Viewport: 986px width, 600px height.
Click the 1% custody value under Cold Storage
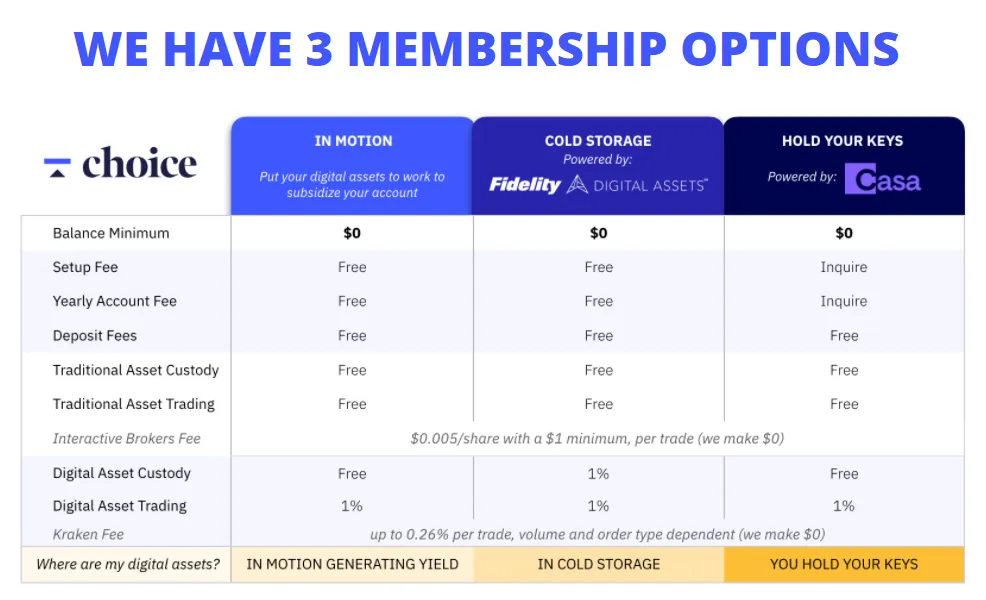pyautogui.click(x=598, y=474)
